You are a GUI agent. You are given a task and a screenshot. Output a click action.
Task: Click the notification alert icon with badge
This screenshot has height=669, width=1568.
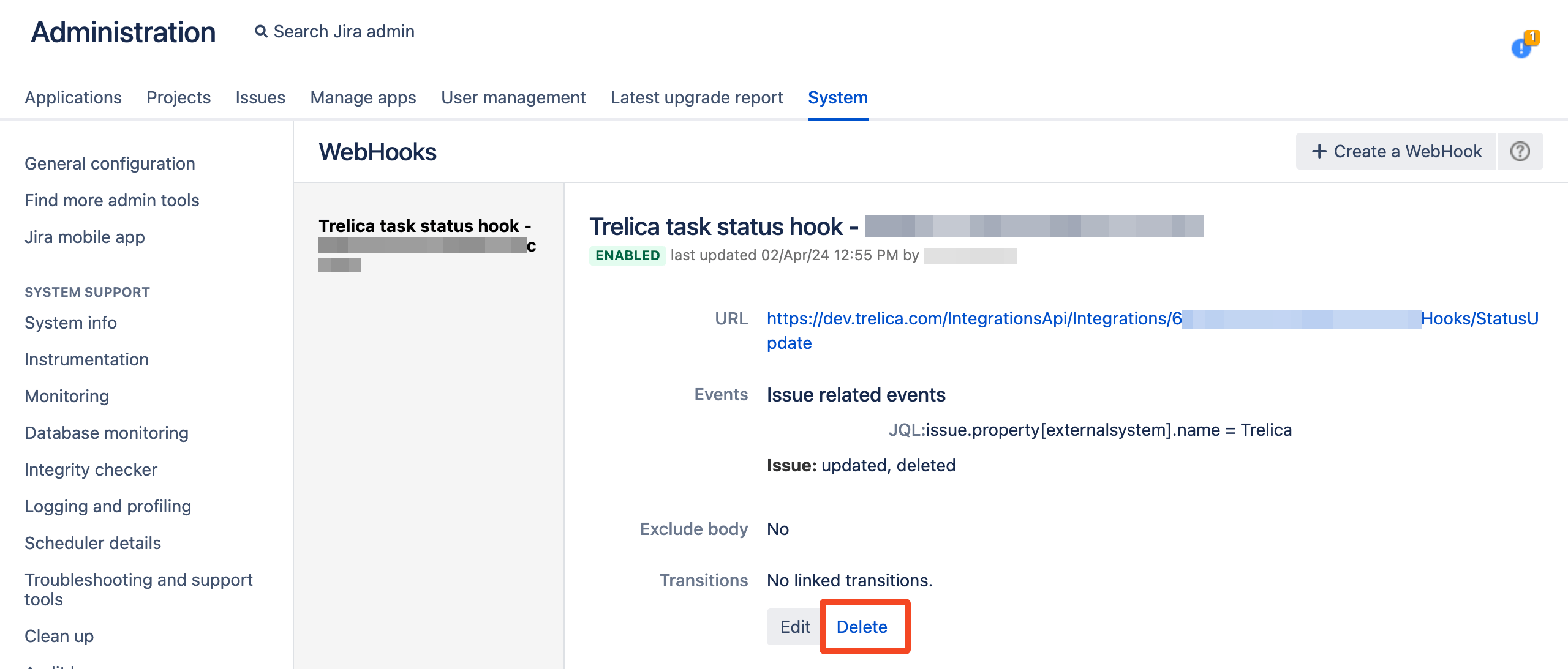tap(1525, 44)
